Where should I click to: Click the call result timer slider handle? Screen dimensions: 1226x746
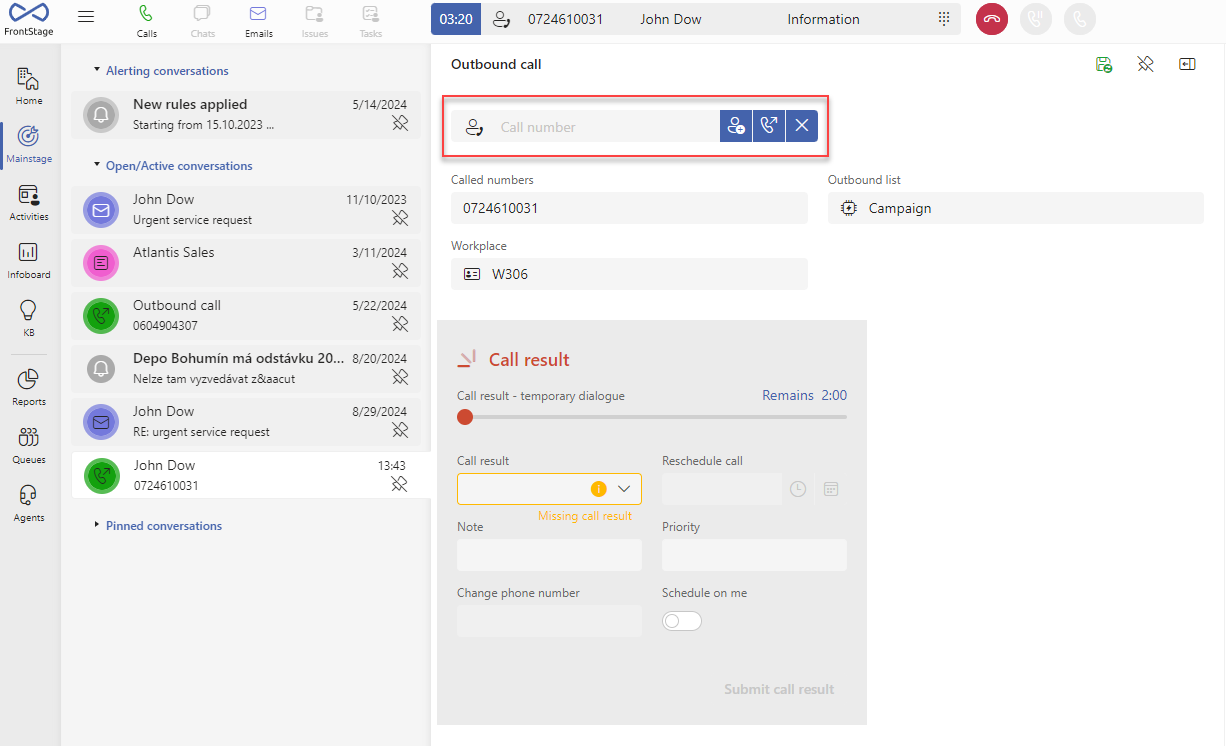click(x=465, y=417)
